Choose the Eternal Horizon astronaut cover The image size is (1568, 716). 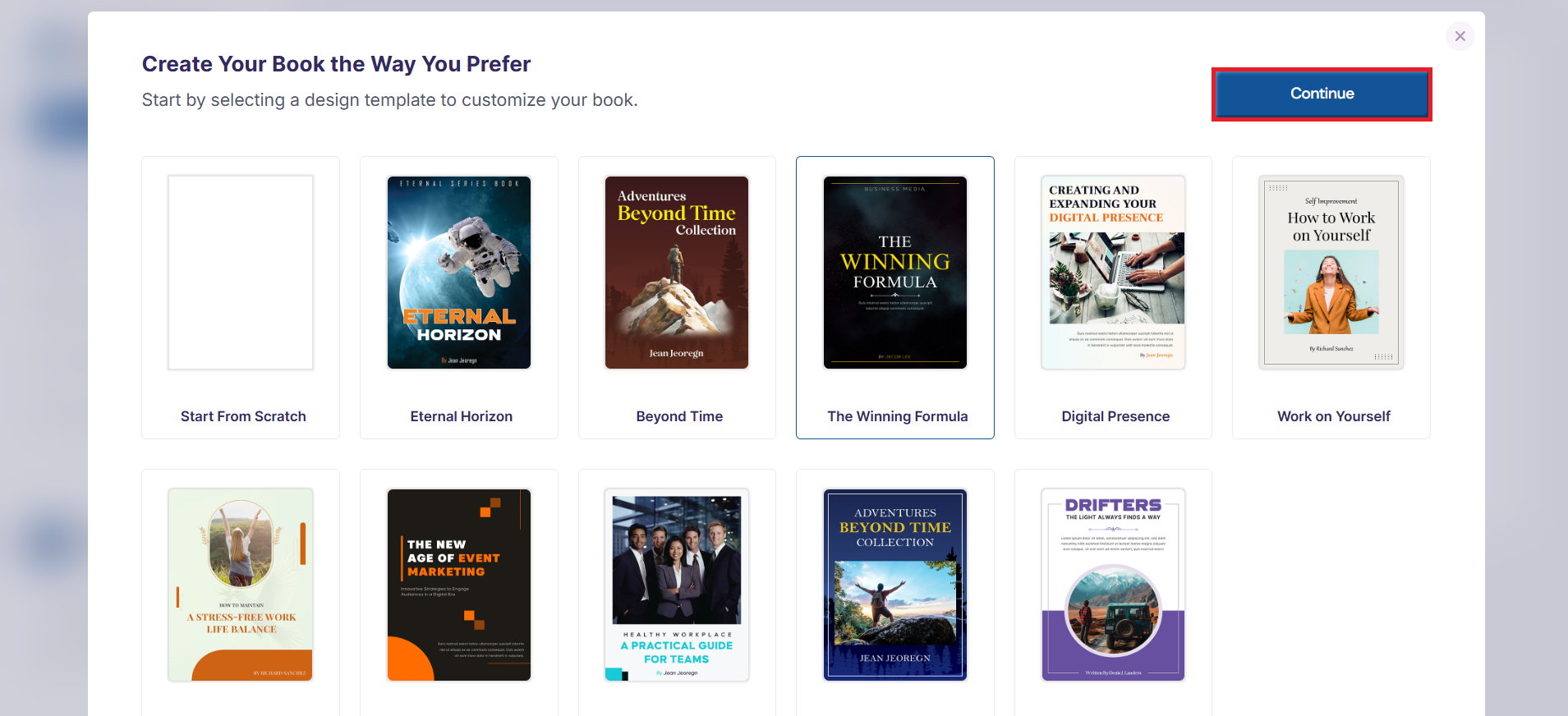[459, 273]
